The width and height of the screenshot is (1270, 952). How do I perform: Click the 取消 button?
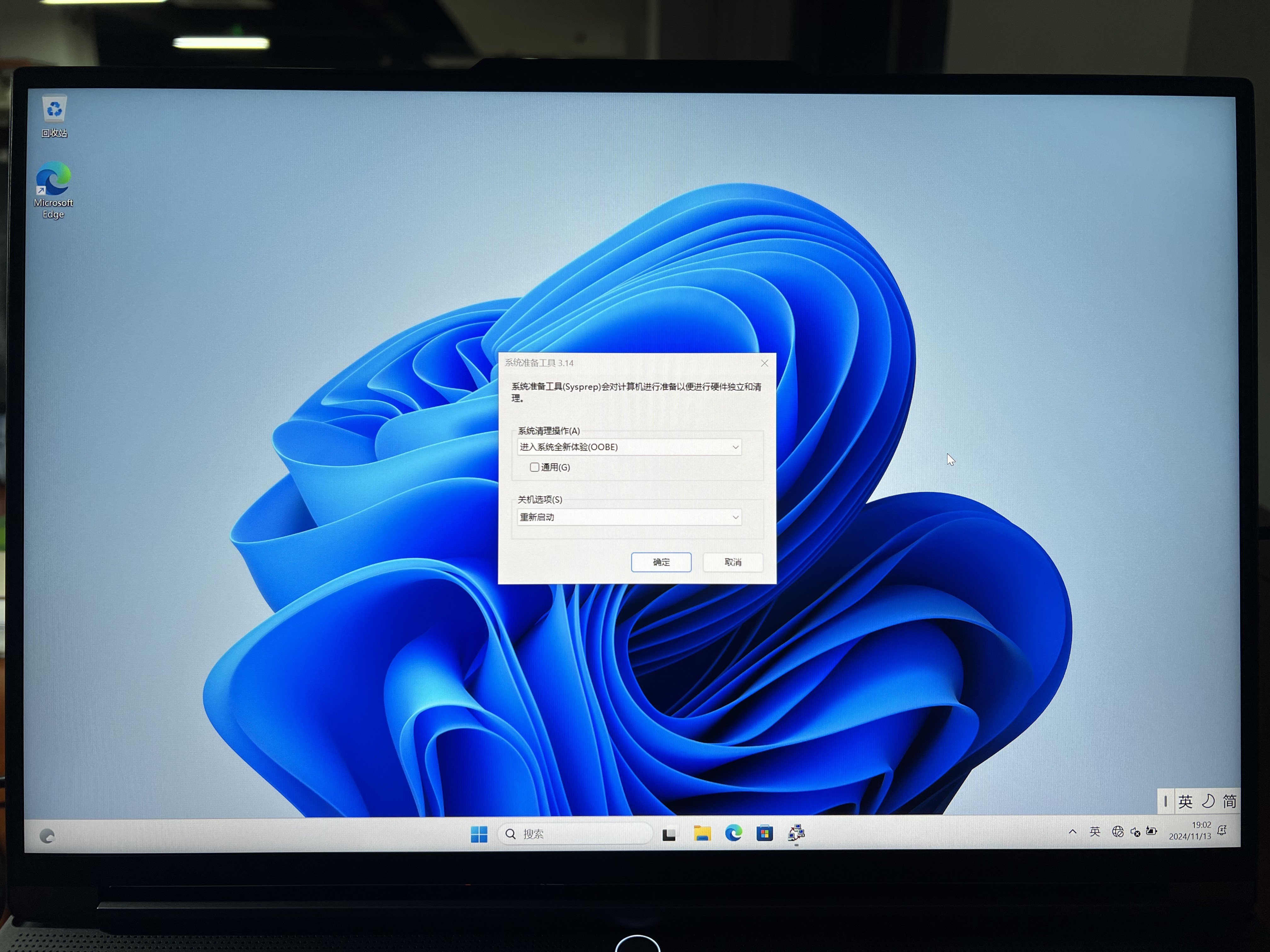point(733,562)
